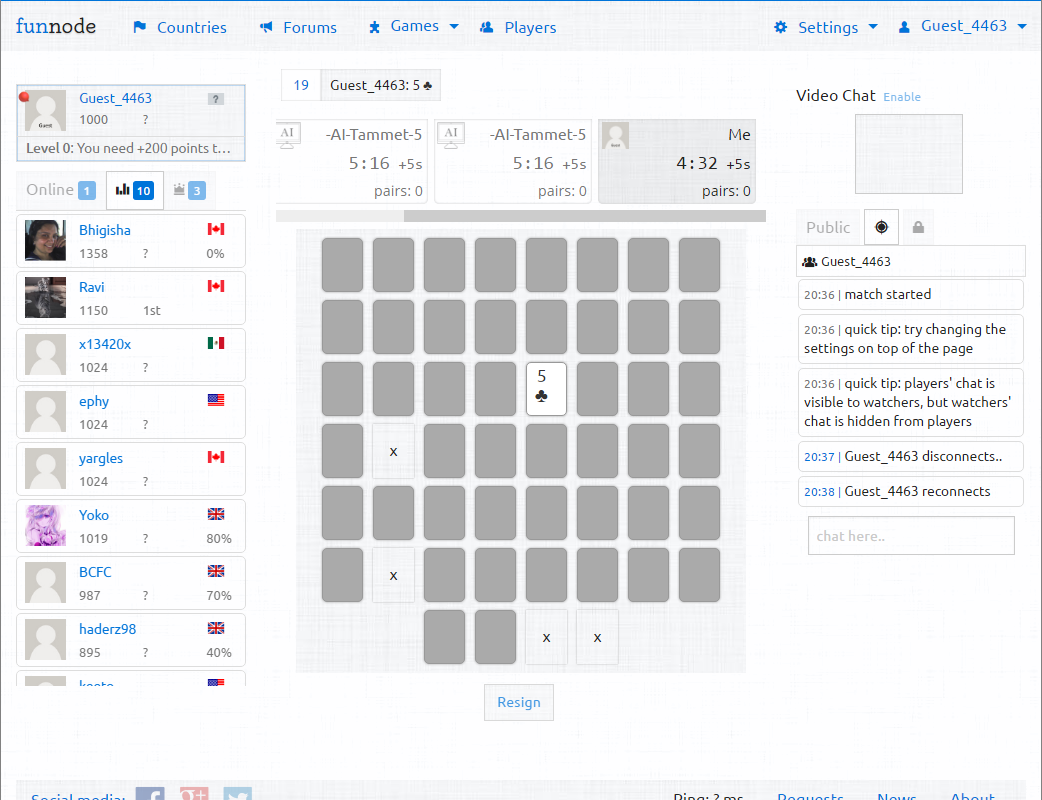Open haderz98's profile
This screenshot has width=1042, height=800.
click(108, 629)
